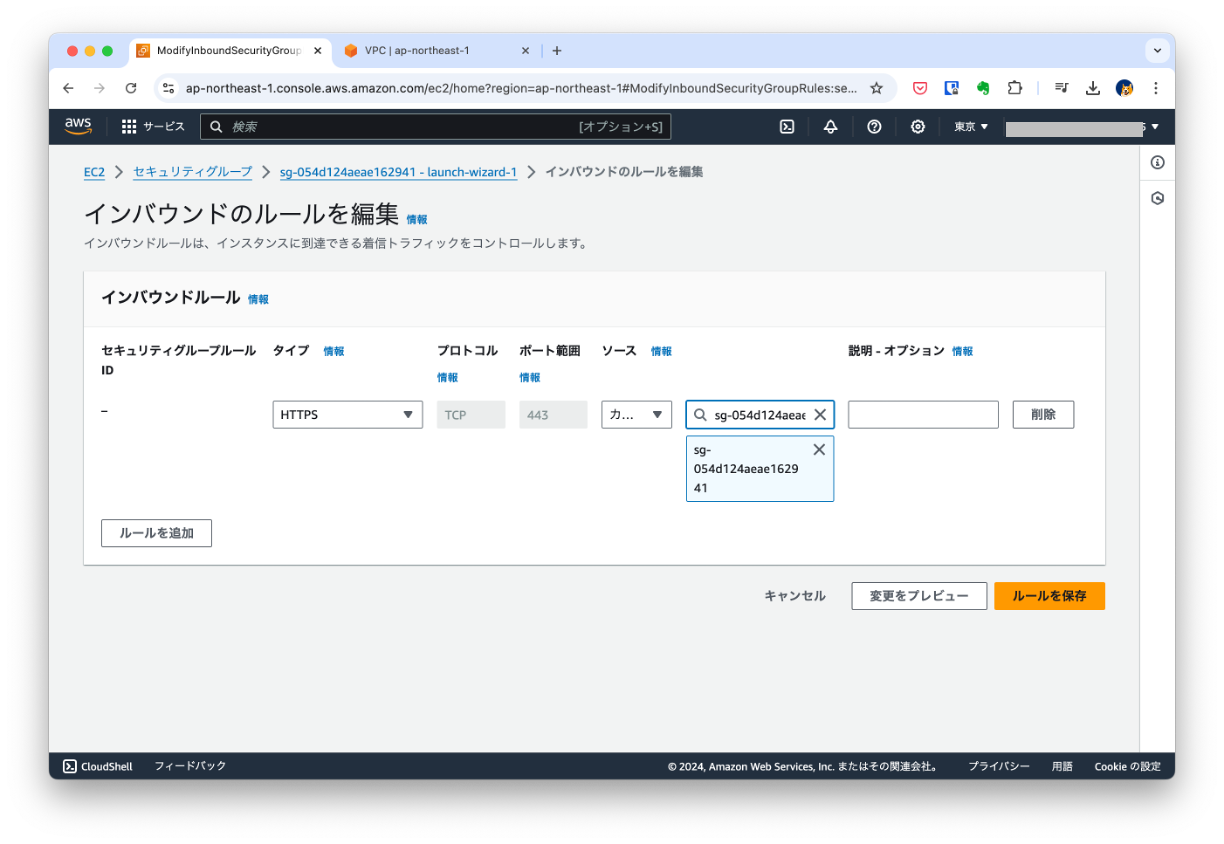Open the Pocket extension icon
This screenshot has height=844, width=1224.
920,88
